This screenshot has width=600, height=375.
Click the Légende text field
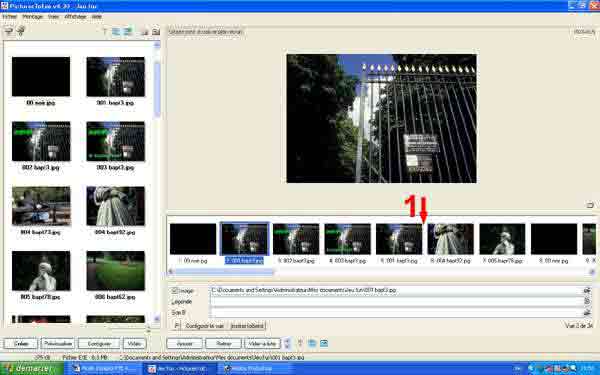396,302
